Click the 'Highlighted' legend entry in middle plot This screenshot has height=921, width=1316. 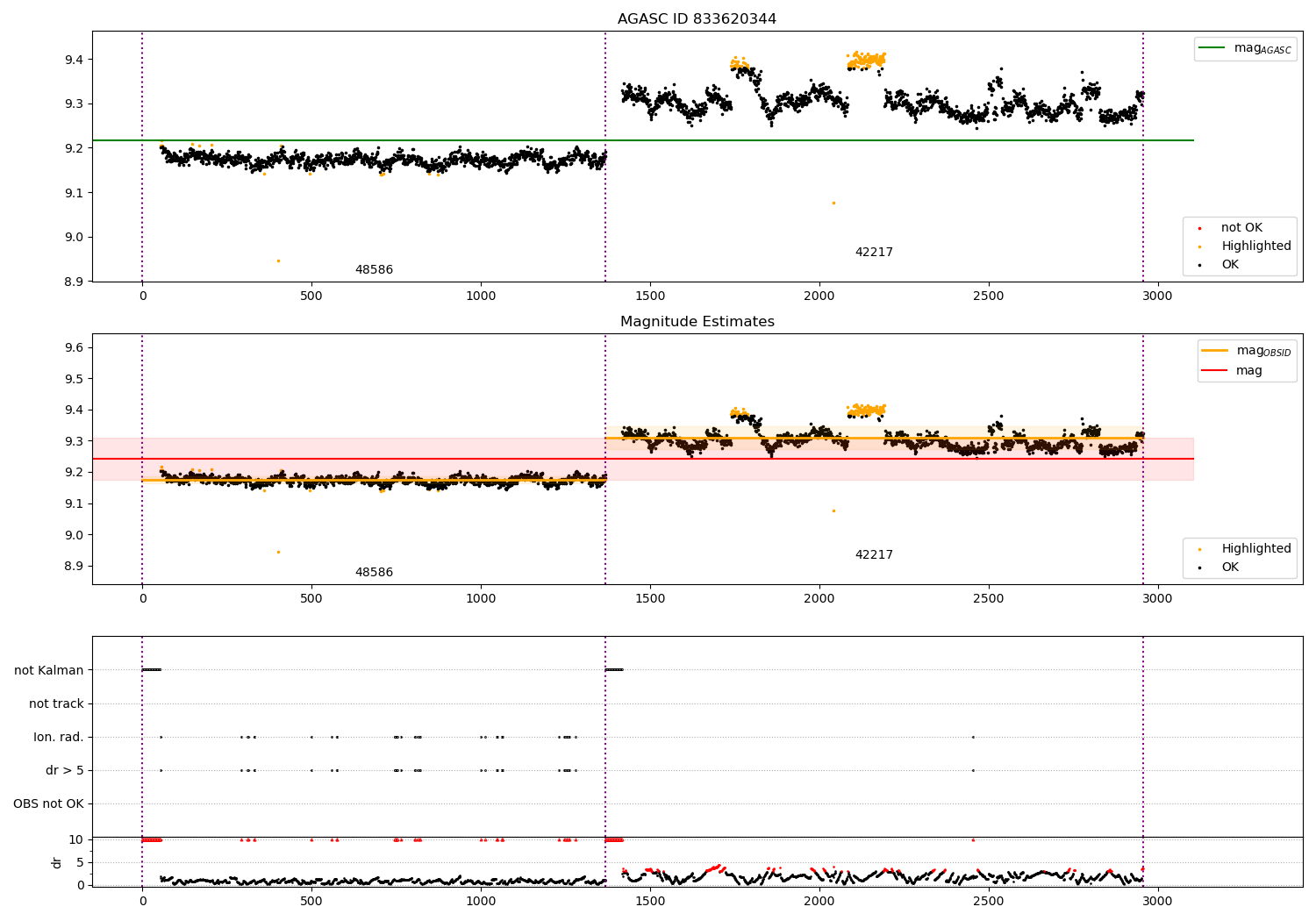tap(1246, 549)
